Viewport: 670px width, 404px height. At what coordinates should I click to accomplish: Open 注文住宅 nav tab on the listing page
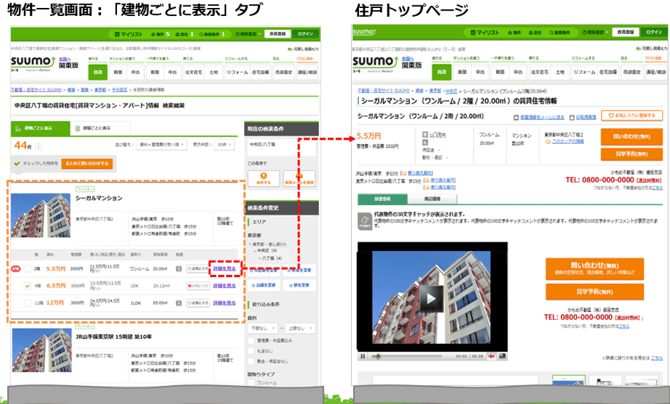click(194, 72)
